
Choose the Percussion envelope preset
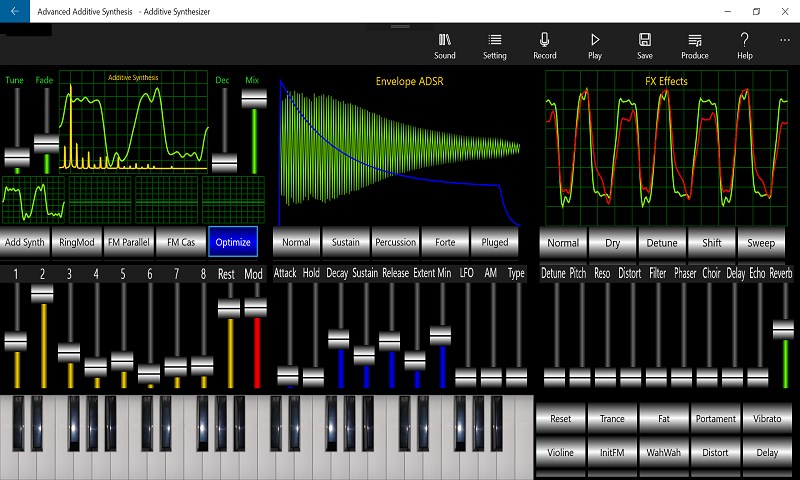pos(395,242)
